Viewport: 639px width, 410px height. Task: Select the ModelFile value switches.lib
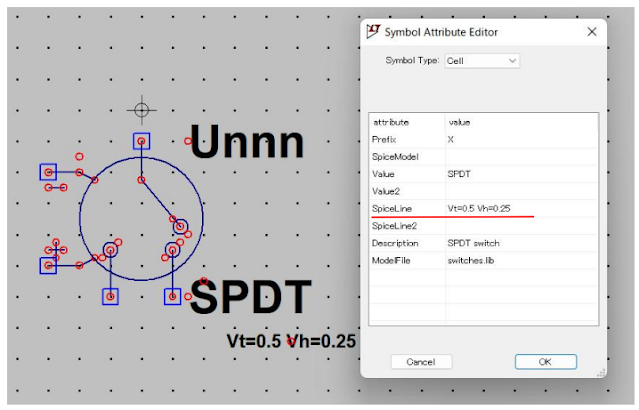pyautogui.click(x=521, y=260)
